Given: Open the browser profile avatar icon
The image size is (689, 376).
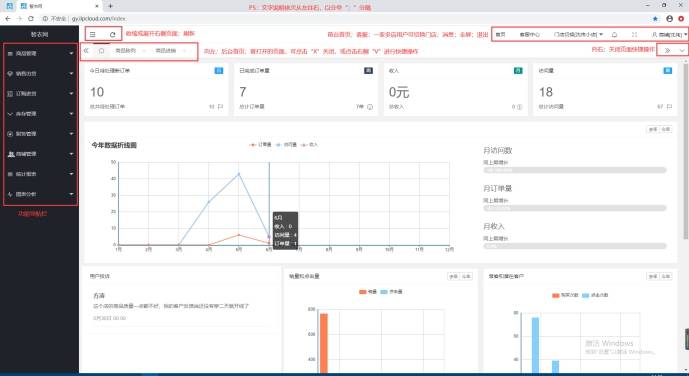Looking at the screenshot, I should [669, 18].
